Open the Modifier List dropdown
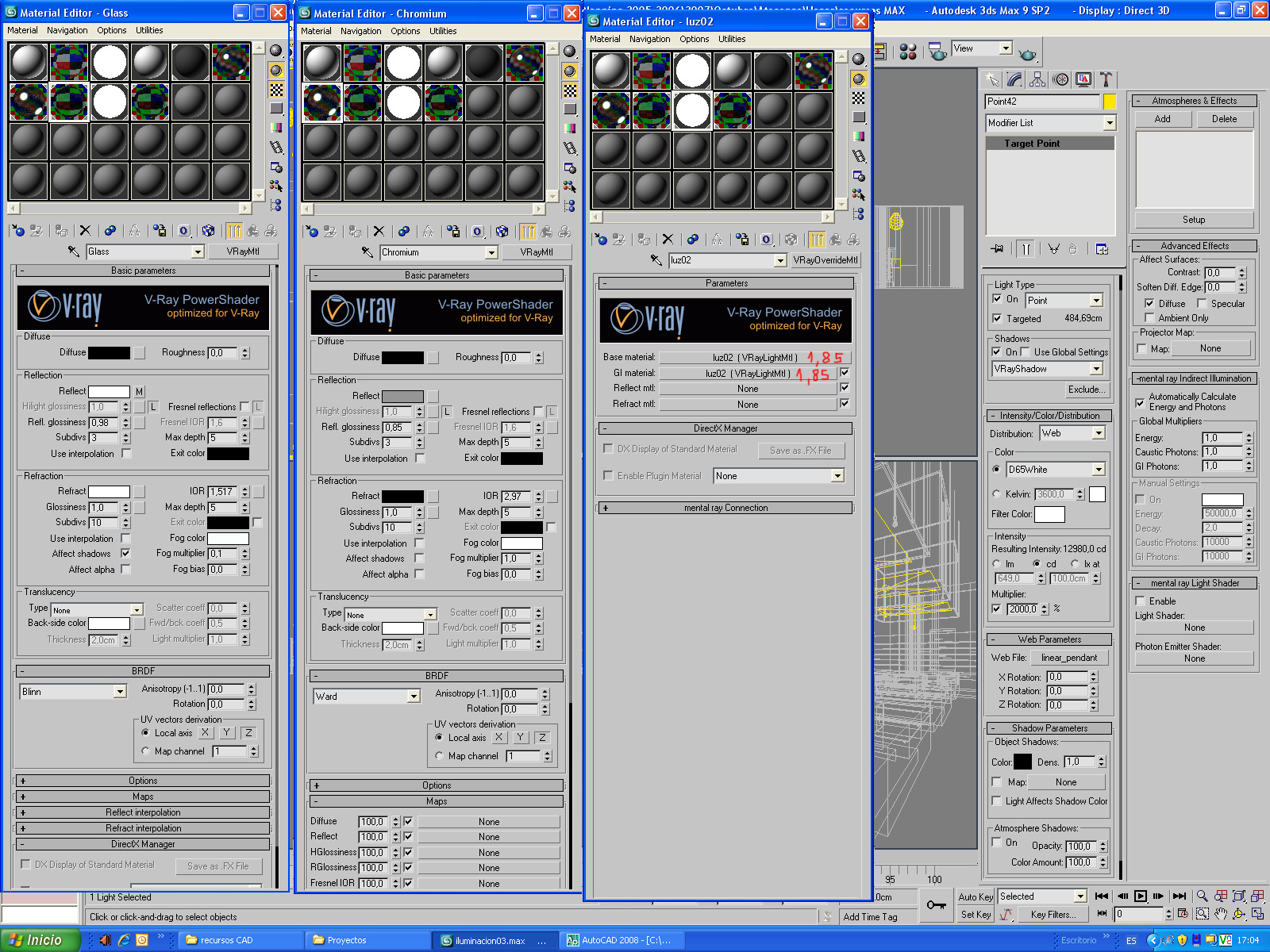The image size is (1270, 952). [1110, 123]
